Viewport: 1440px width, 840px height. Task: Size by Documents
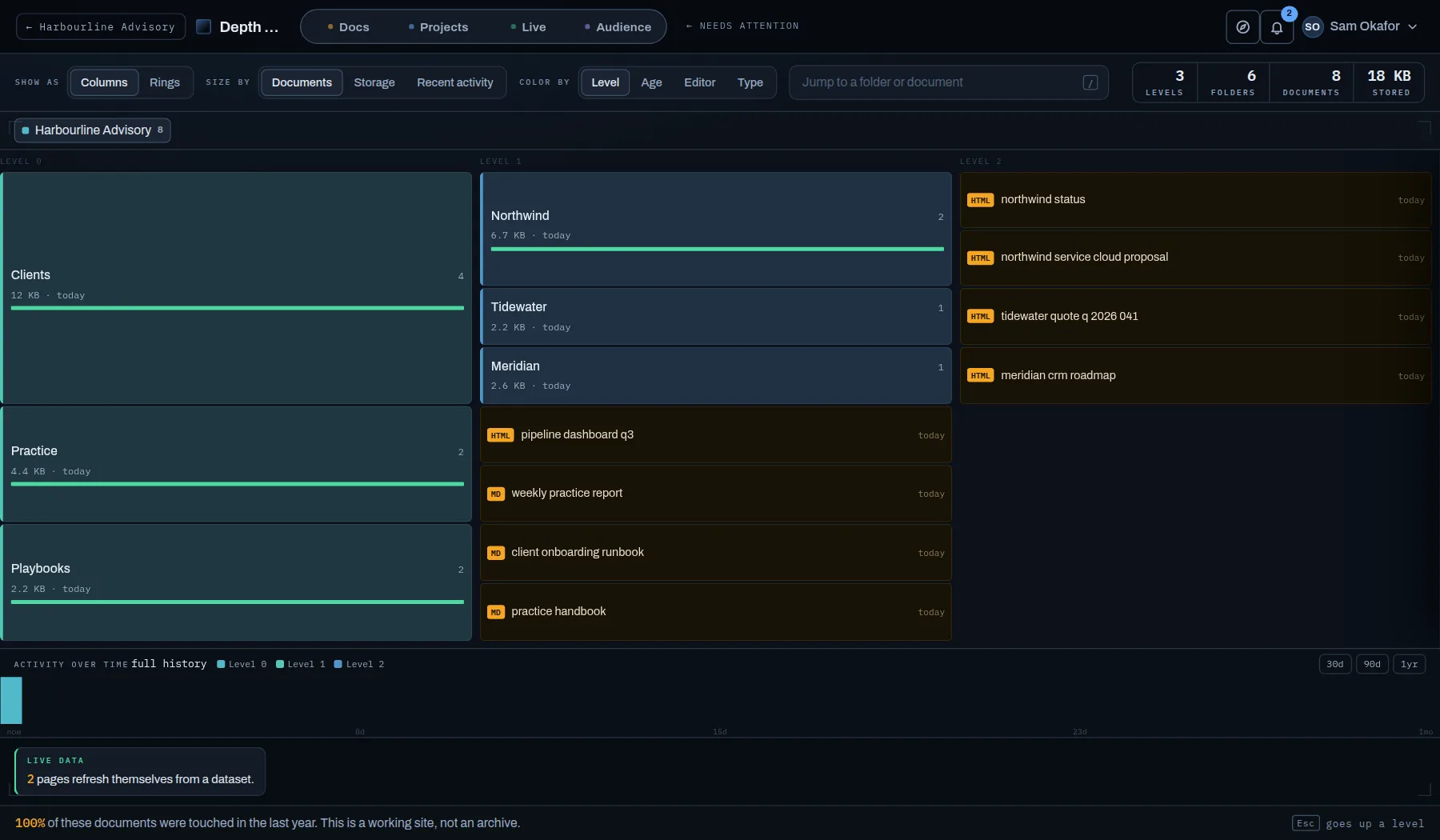(x=302, y=82)
